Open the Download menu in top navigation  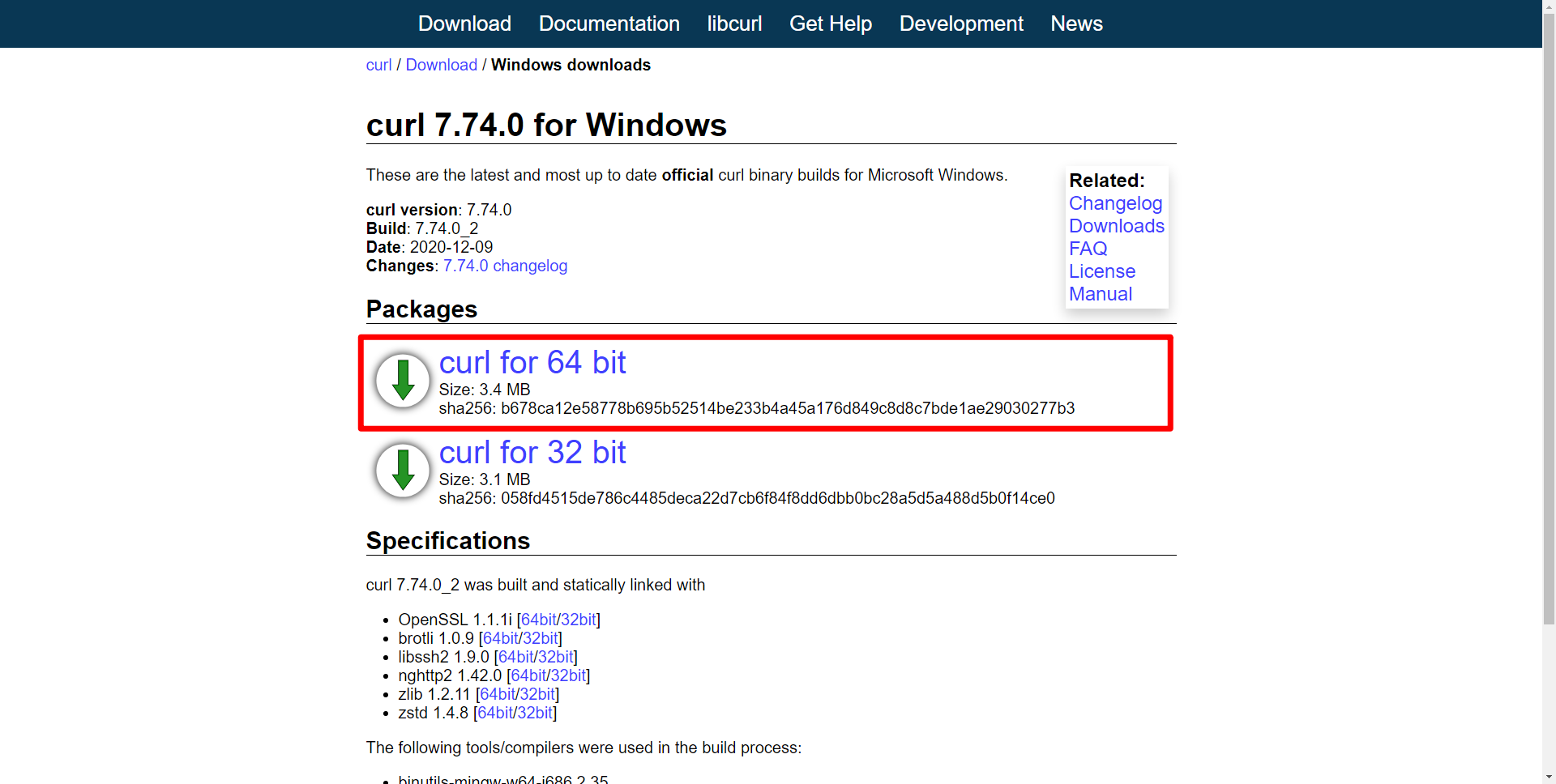click(464, 23)
